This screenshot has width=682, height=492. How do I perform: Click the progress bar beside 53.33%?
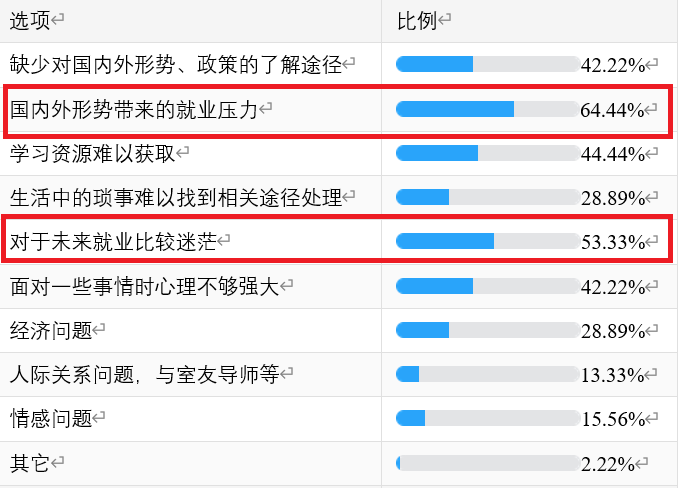pyautogui.click(x=487, y=241)
